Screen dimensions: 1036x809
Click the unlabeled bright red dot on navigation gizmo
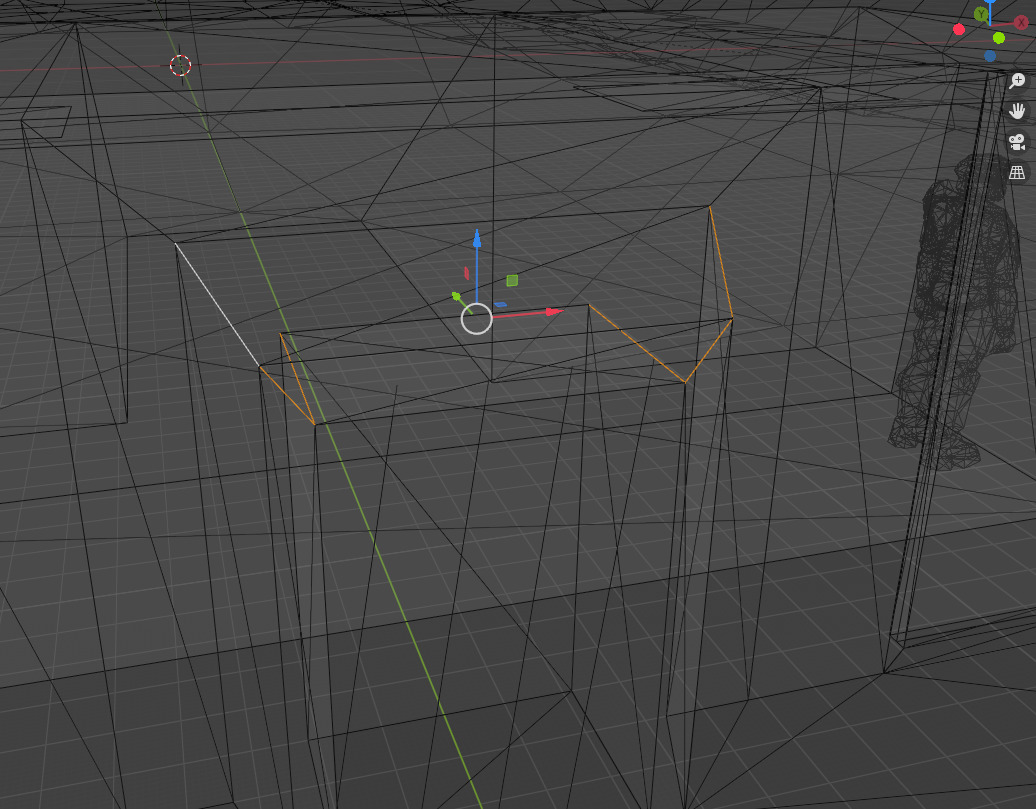pos(959,29)
